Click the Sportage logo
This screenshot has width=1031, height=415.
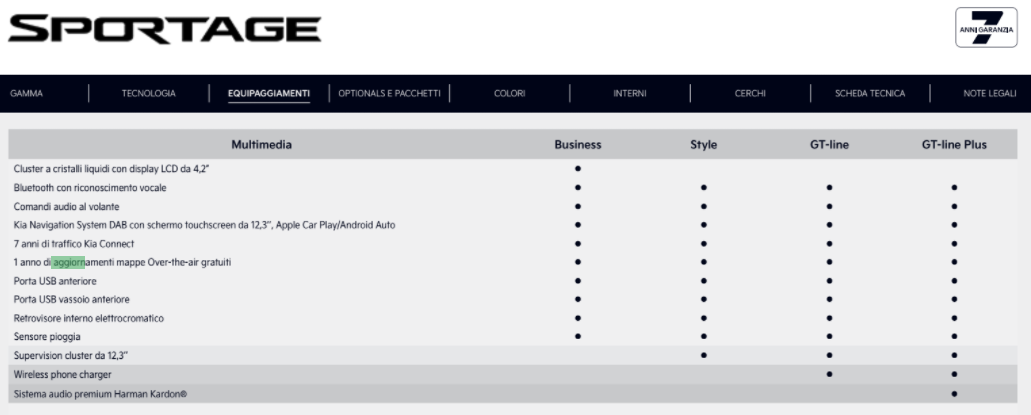click(164, 29)
